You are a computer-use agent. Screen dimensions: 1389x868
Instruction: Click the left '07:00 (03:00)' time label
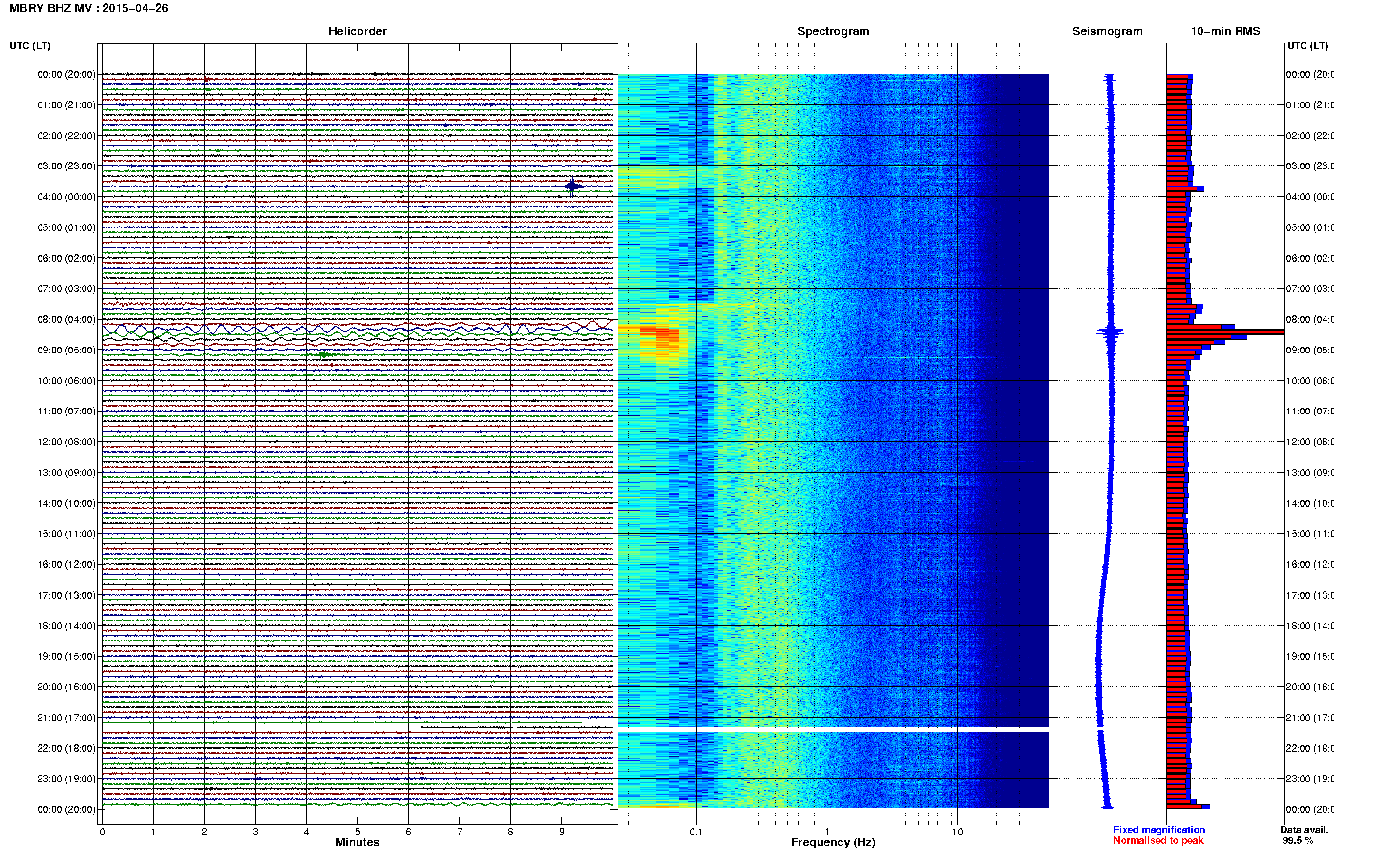tap(66, 288)
